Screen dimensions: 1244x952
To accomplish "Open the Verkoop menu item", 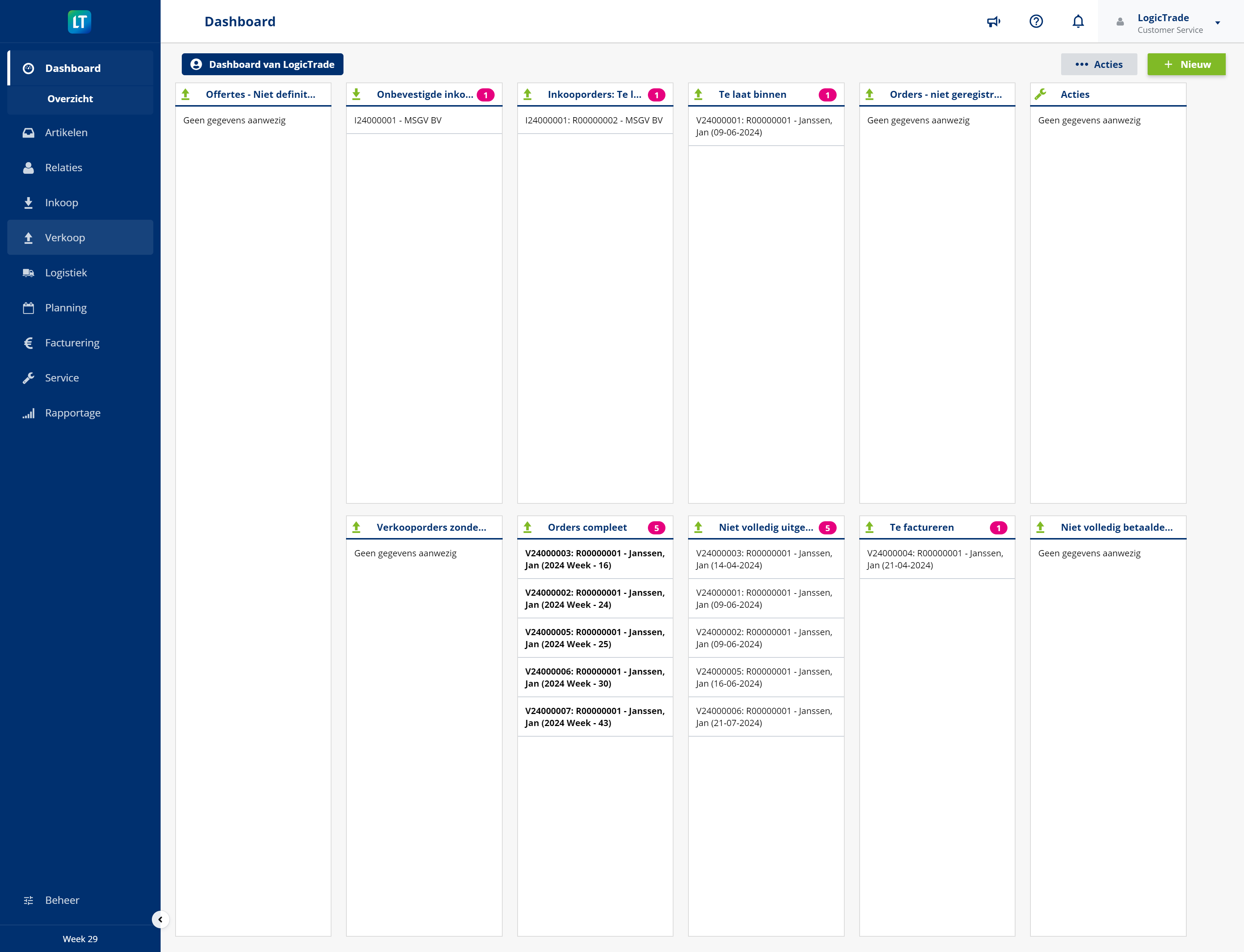I will click(80, 237).
